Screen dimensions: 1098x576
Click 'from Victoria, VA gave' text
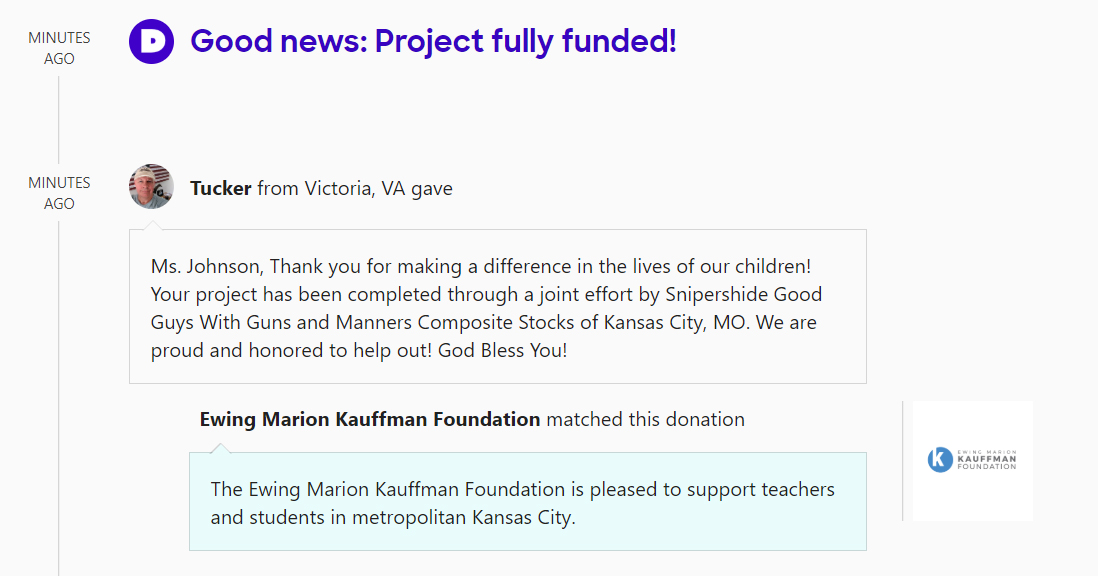point(355,188)
